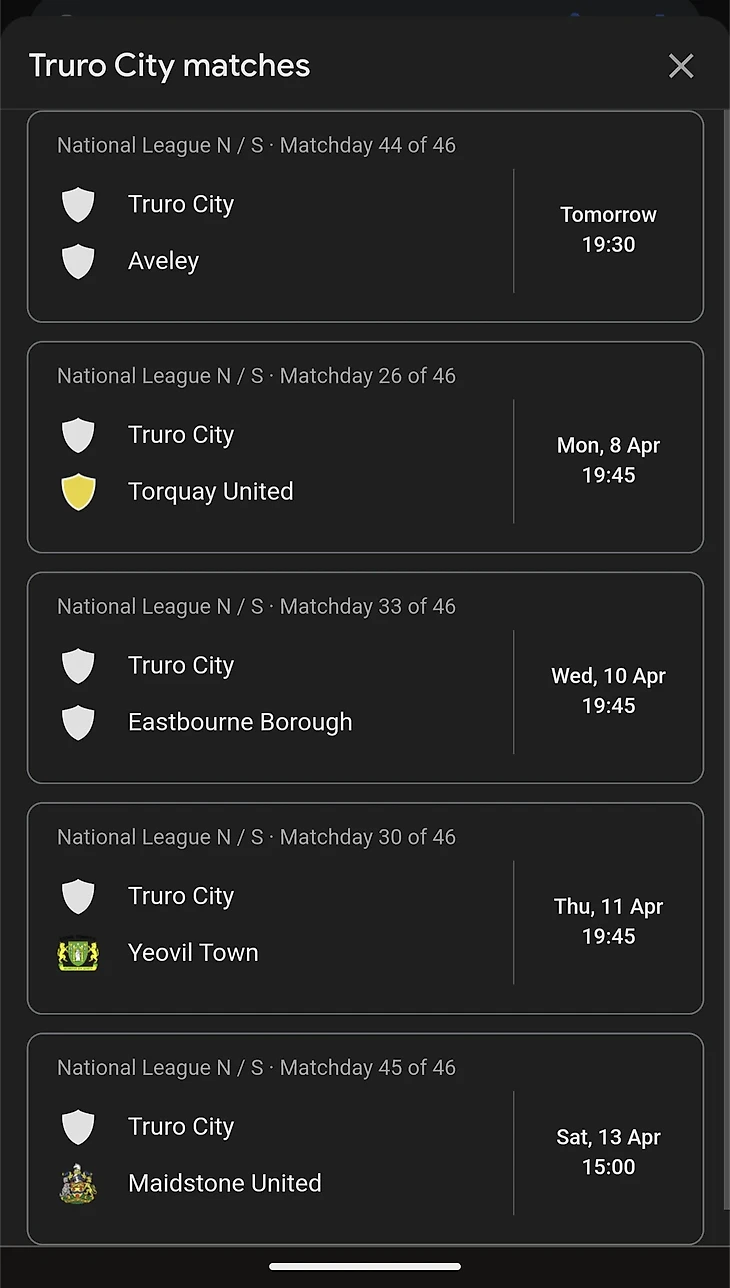Viewport: 730px width, 1288px height.
Task: Open the Aveley team name
Action: coord(163,261)
